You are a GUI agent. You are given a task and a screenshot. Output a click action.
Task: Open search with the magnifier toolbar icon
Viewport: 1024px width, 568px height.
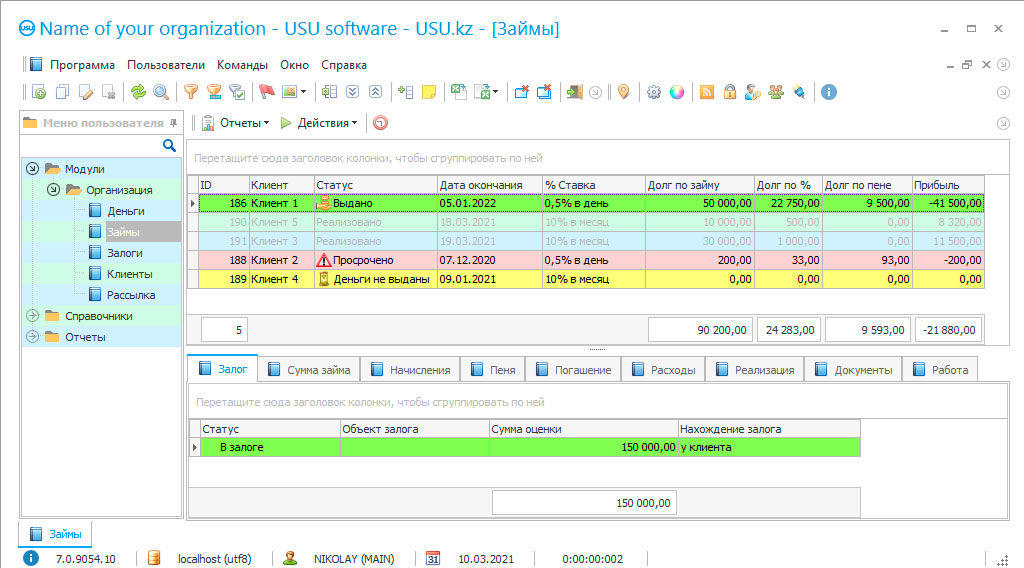tap(161, 92)
